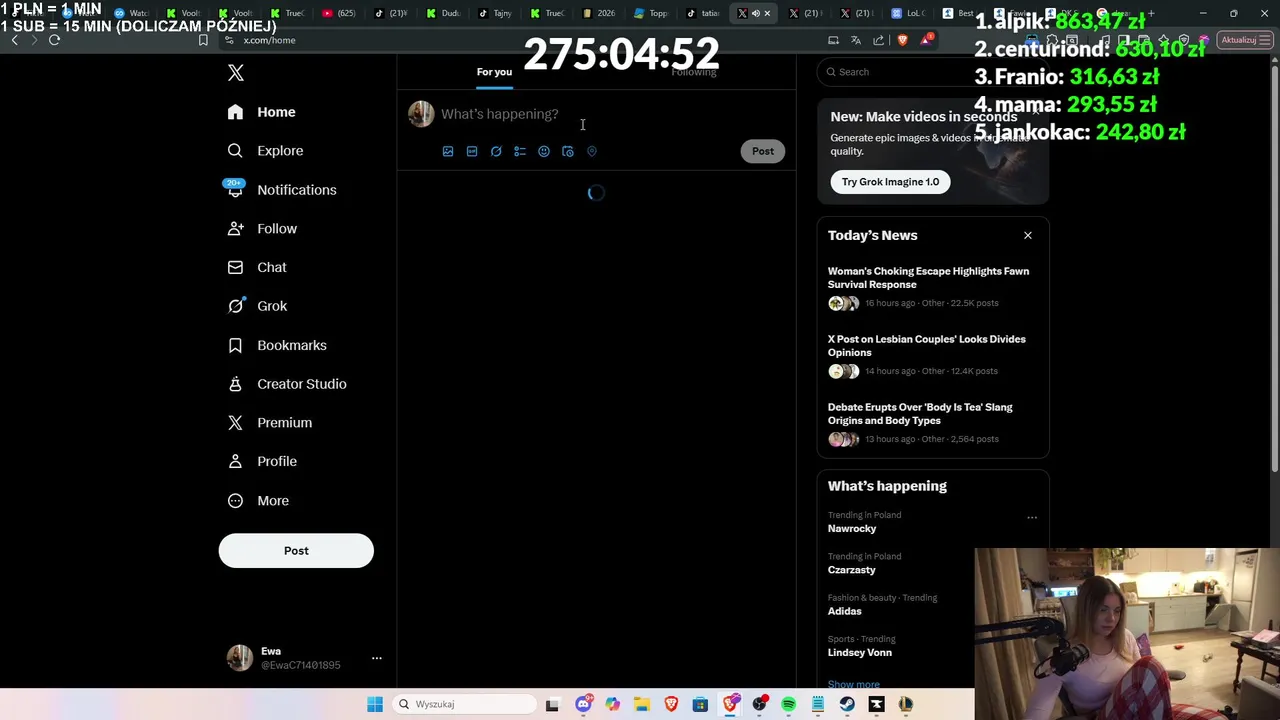This screenshot has width=1280, height=720.
Task: Add a GIF to the post
Action: click(472, 151)
